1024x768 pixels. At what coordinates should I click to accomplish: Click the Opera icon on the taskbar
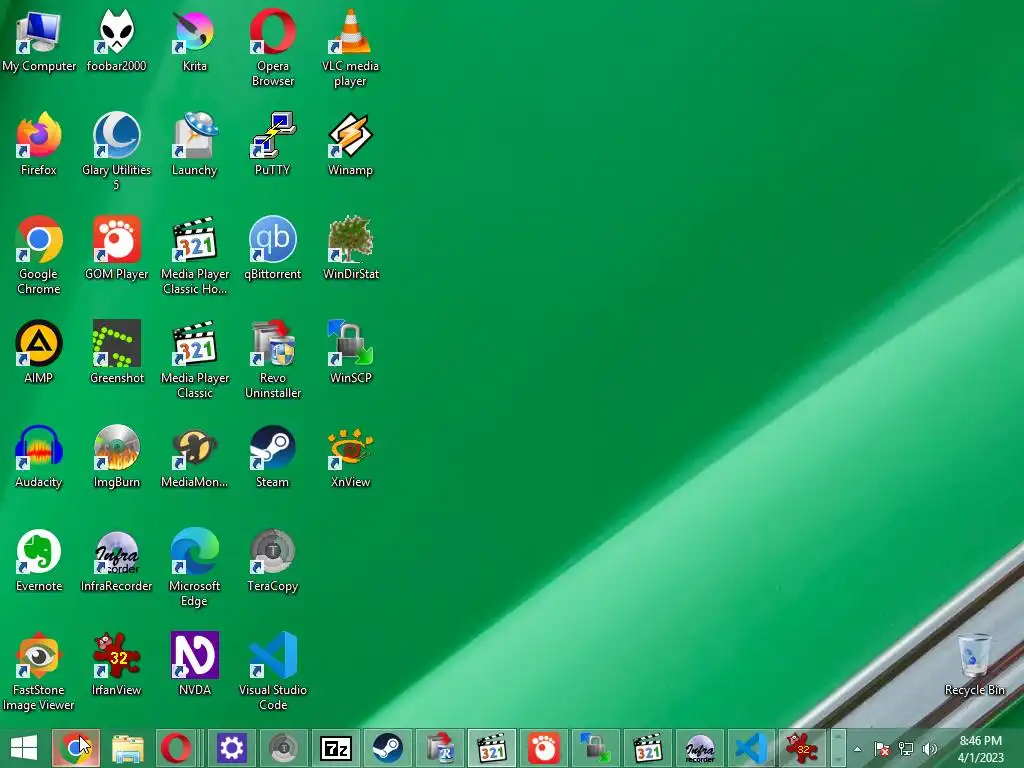coord(176,748)
